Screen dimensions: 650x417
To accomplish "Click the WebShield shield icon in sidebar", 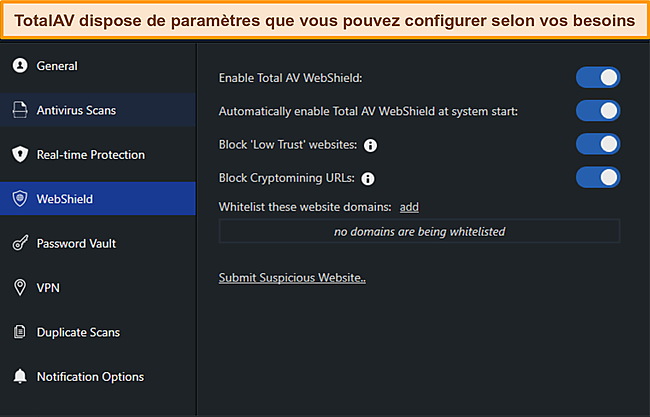I will click(x=19, y=199).
